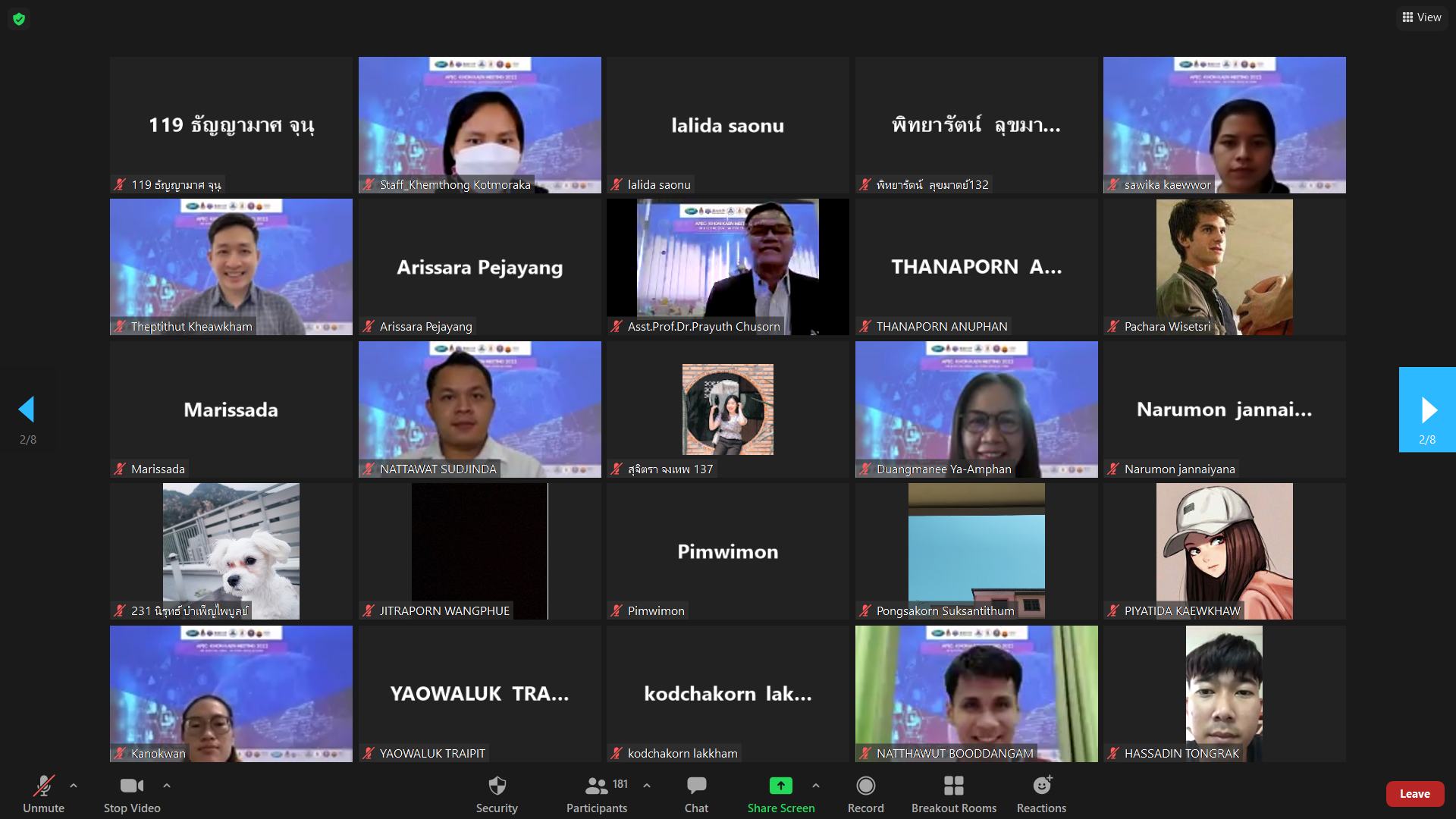This screenshot has height=819, width=1456.
Task: Click the green Share Screen icon
Action: [780, 786]
